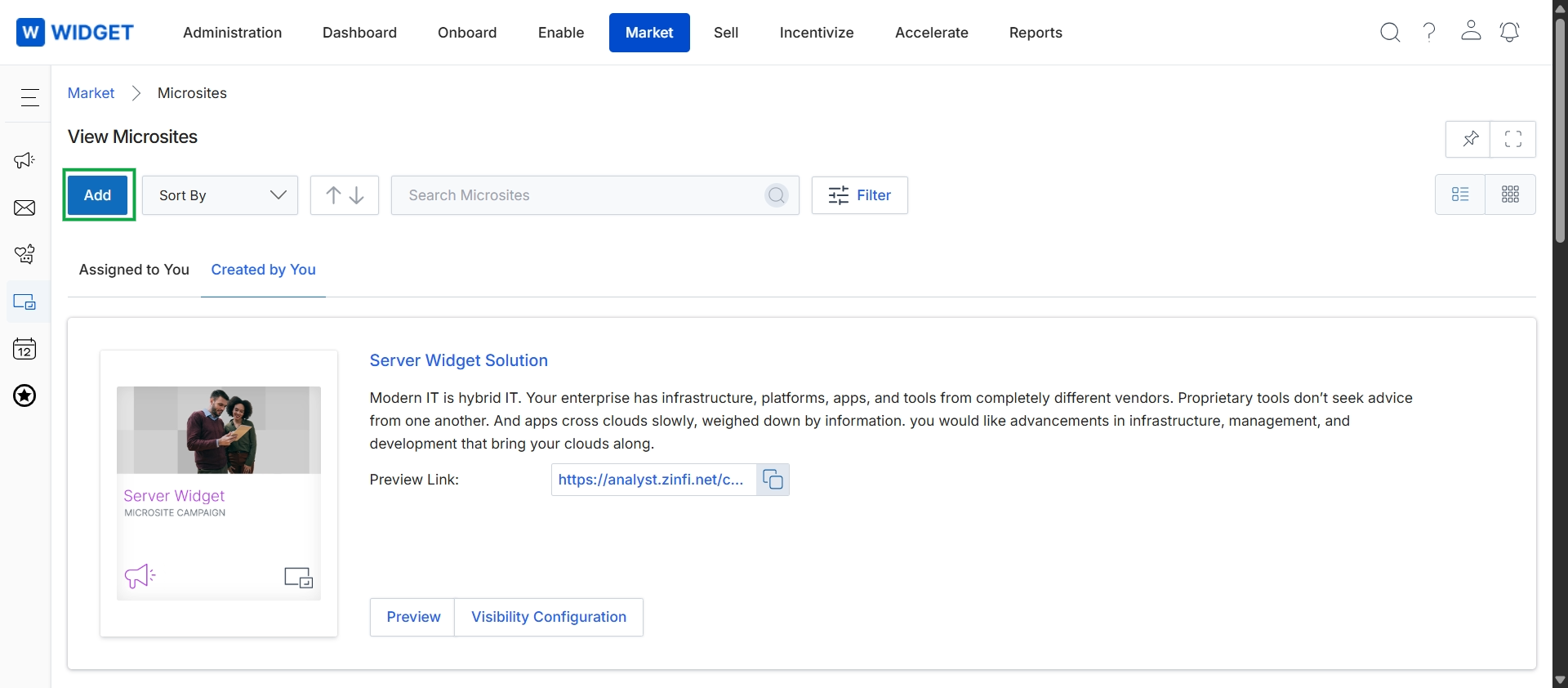The height and width of the screenshot is (688, 1568).
Task: Open the email envelope sidebar icon
Action: click(x=24, y=208)
